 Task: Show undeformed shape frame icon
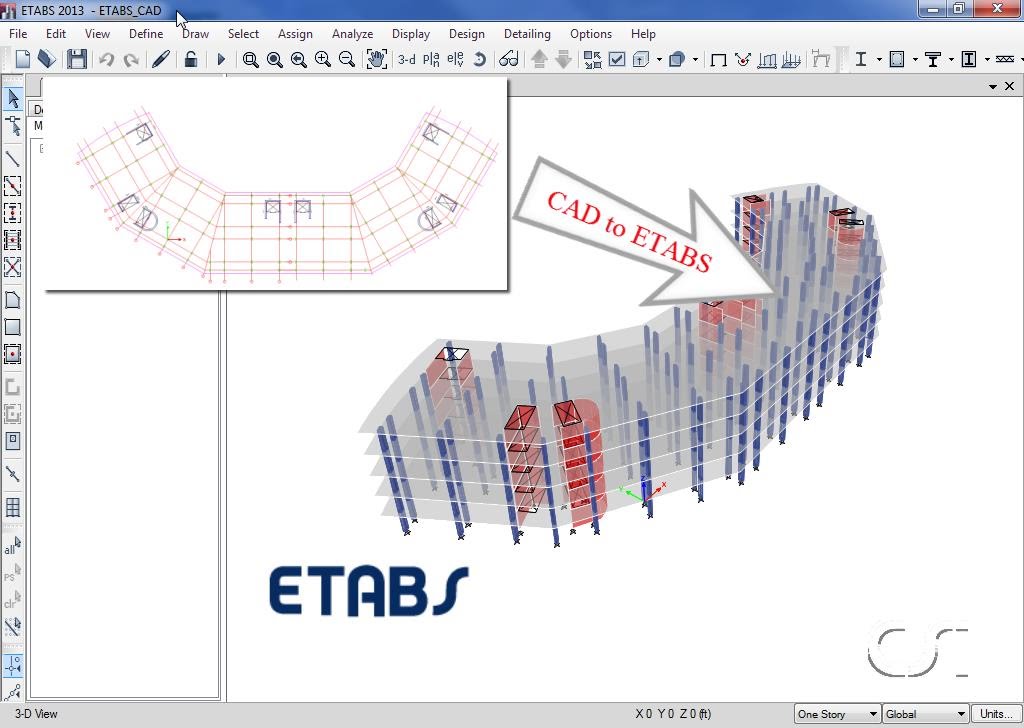click(718, 59)
